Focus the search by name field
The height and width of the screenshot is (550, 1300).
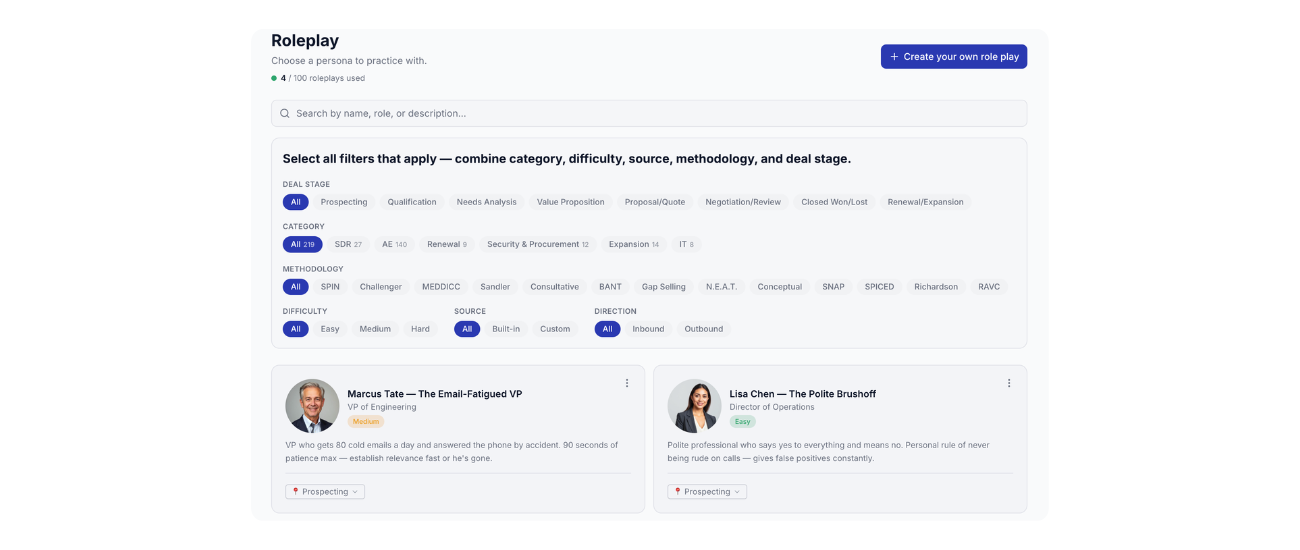click(649, 113)
